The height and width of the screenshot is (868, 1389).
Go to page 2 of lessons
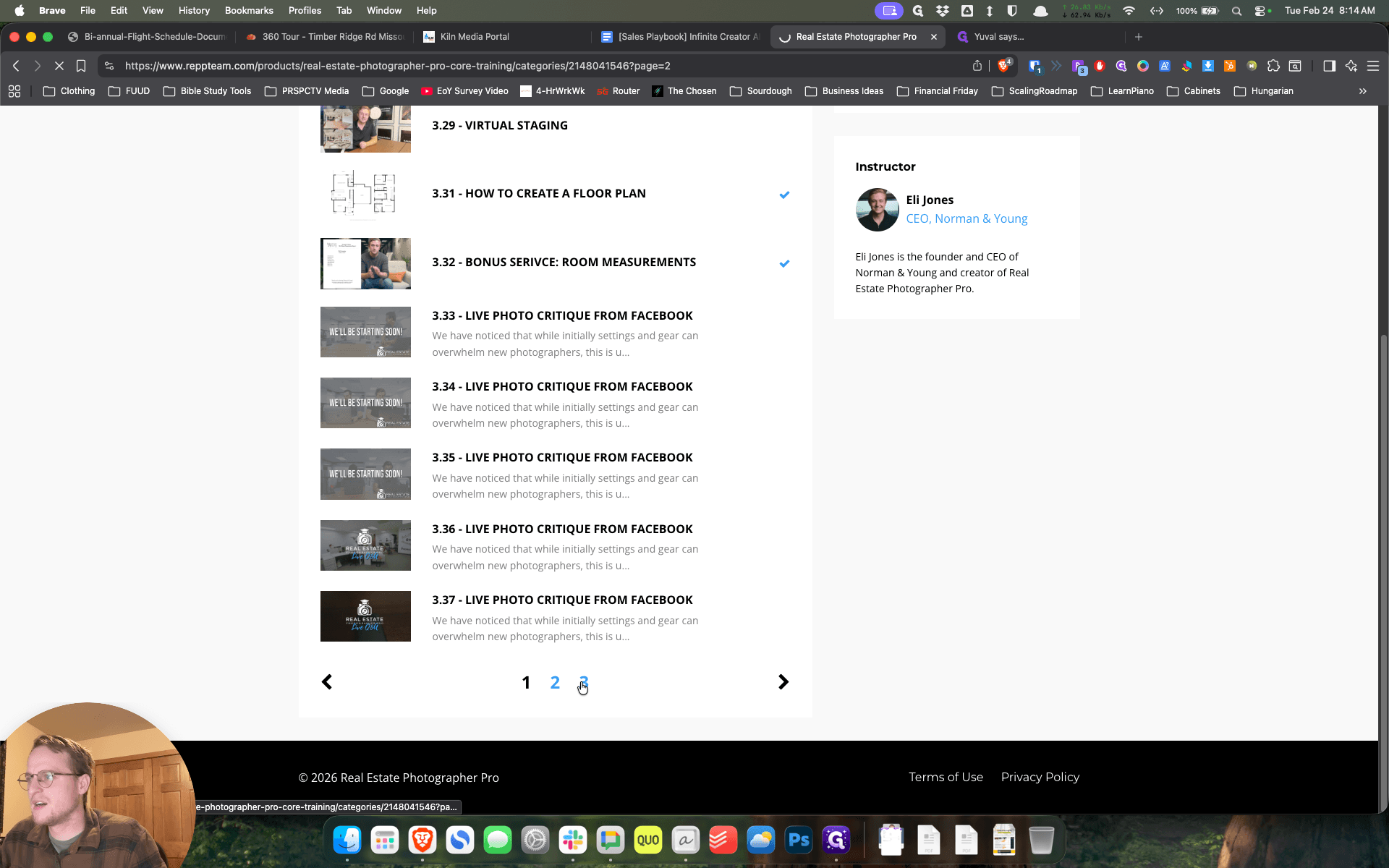point(555,682)
